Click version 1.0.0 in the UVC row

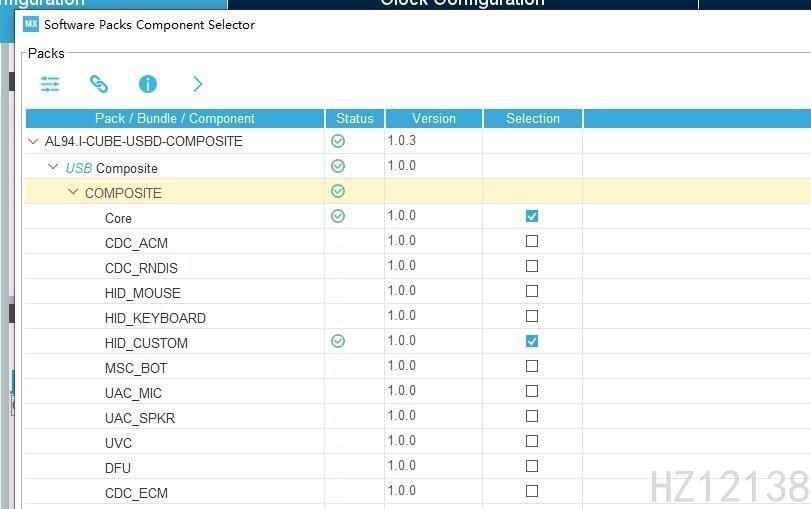point(402,440)
